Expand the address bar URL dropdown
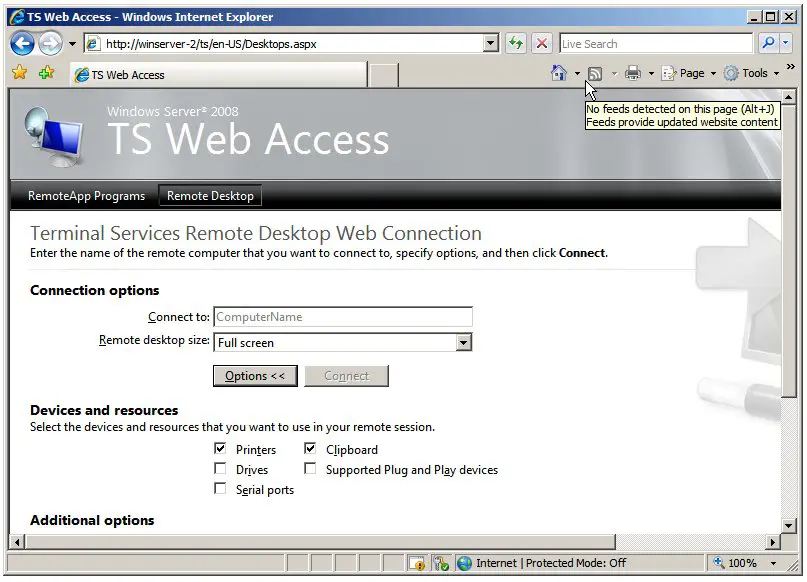The image size is (807, 582). pyautogui.click(x=490, y=43)
